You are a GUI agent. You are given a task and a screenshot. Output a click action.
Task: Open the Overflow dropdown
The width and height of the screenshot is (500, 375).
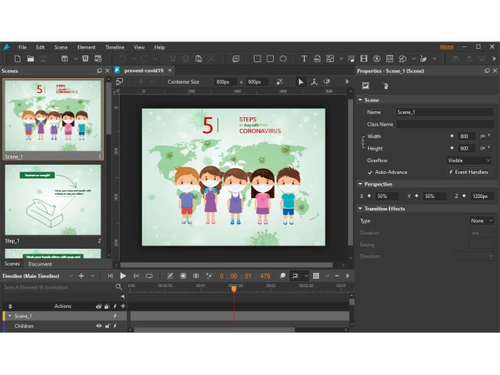coord(469,160)
